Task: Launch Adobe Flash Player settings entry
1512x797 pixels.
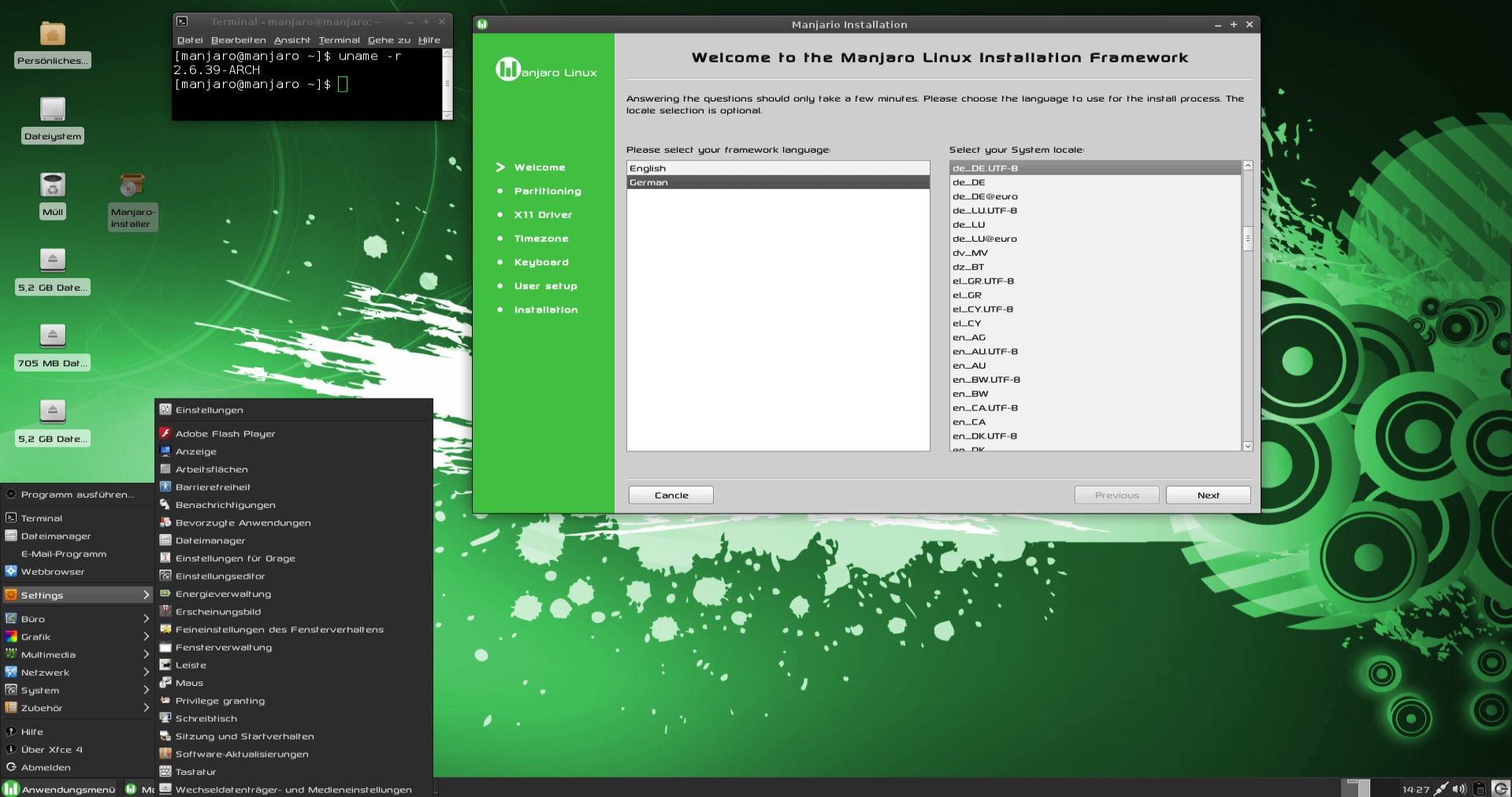Action: pyautogui.click(x=225, y=433)
